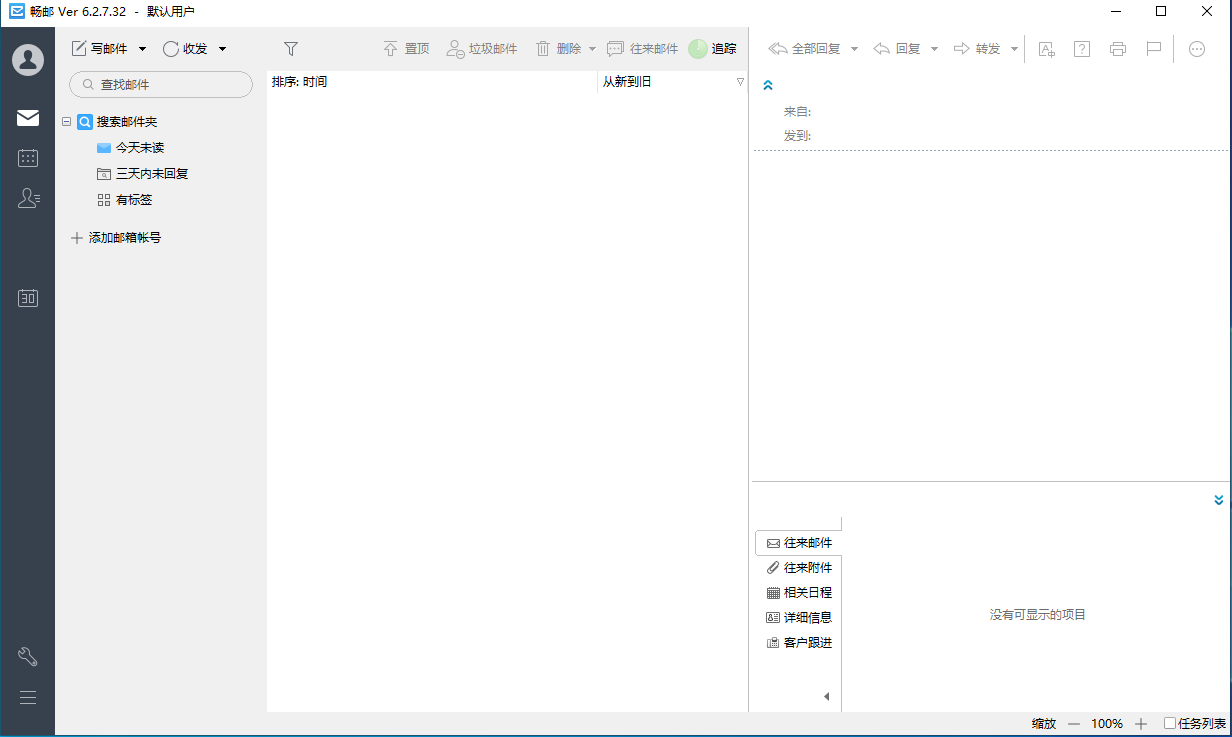Enable the 任务列表 checkbox

click(x=1170, y=723)
